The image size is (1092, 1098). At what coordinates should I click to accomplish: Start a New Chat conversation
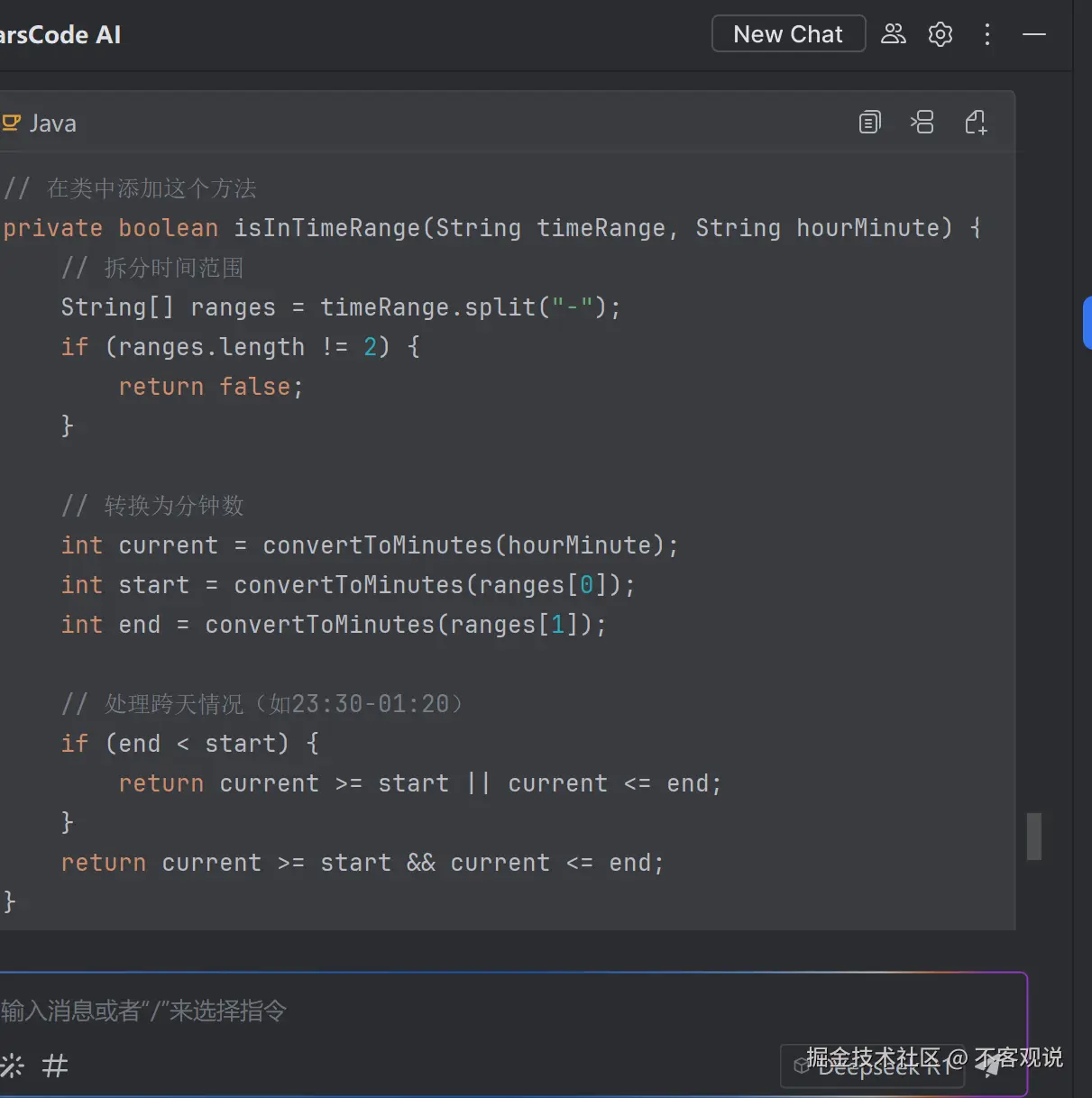point(788,34)
